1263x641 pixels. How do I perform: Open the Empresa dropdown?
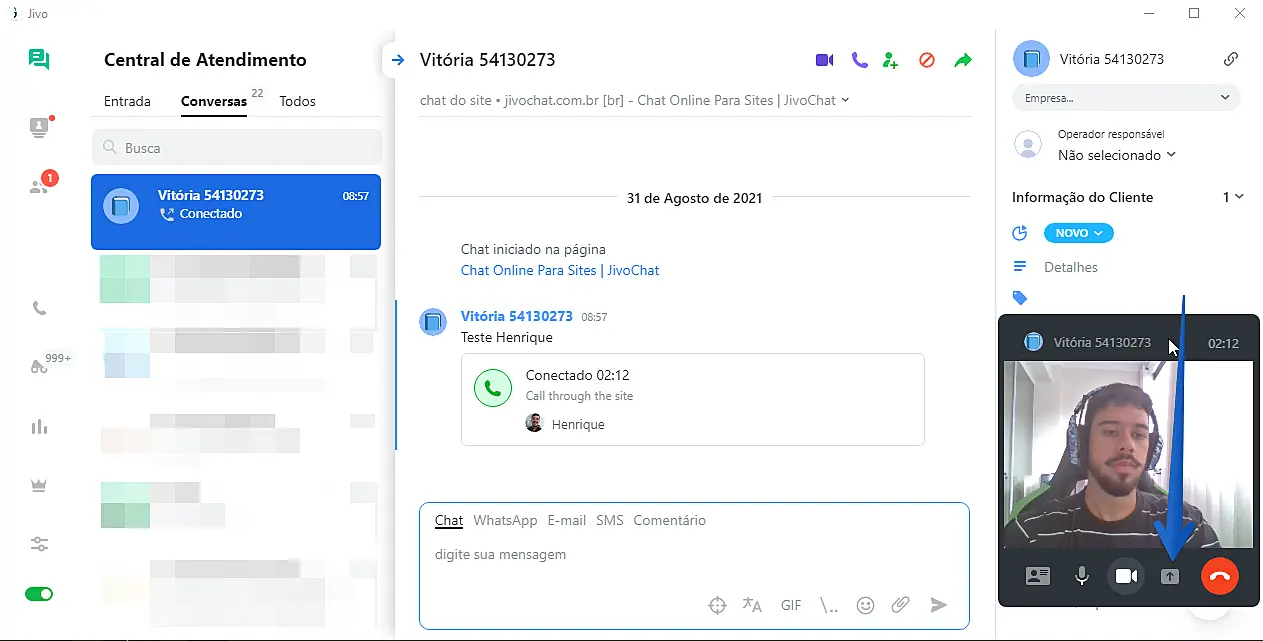[x=1126, y=98]
